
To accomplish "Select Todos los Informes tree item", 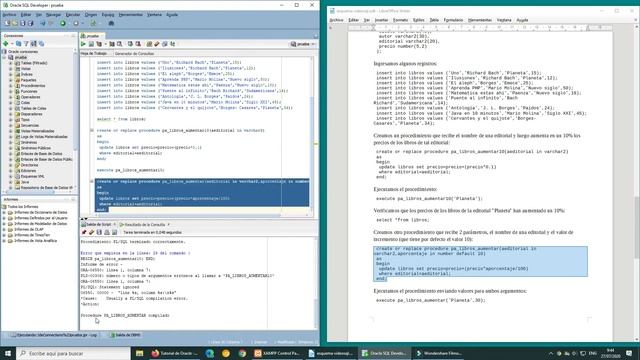I will (23, 207).
